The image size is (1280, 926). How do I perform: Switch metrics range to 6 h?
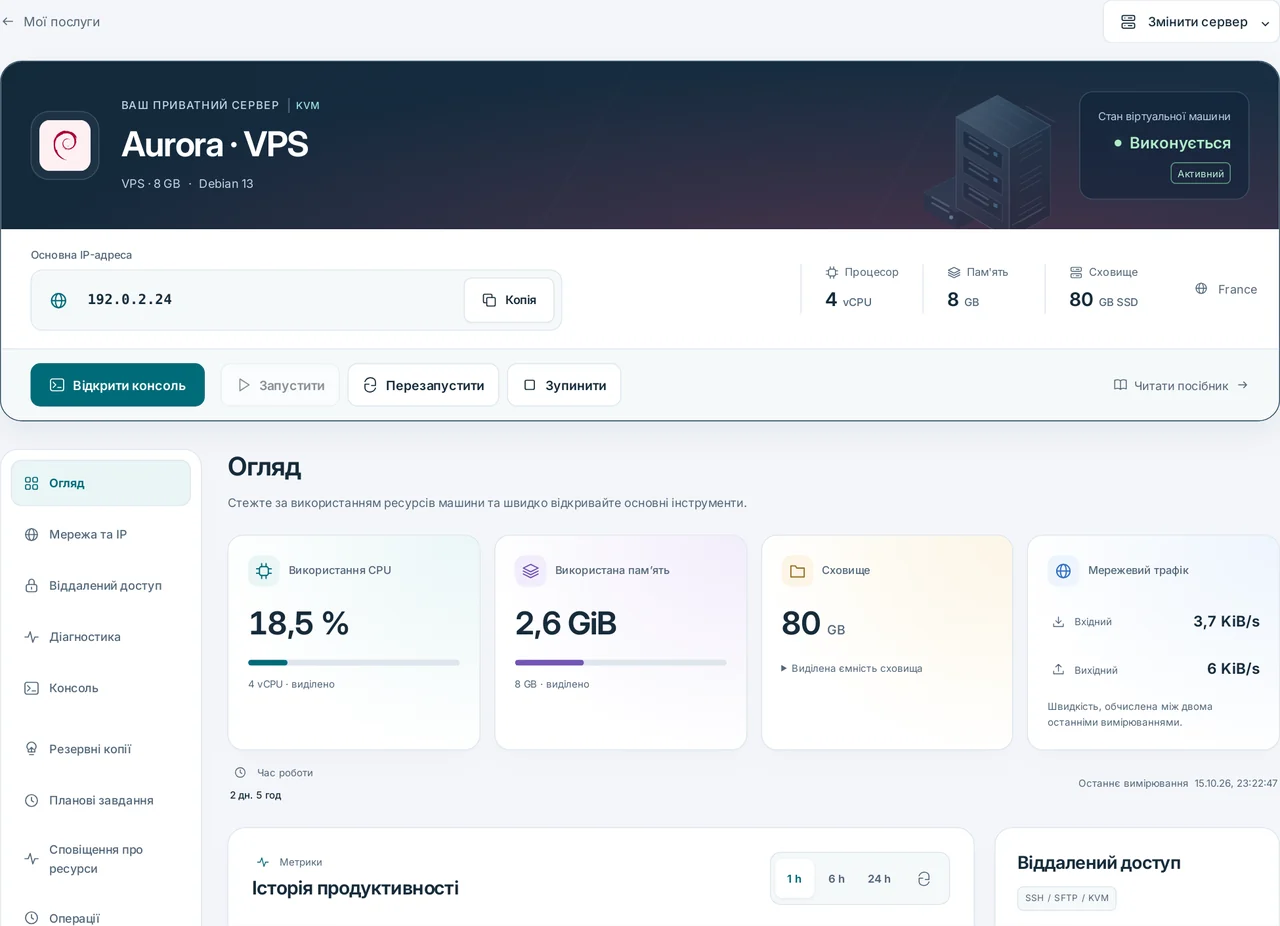point(836,879)
